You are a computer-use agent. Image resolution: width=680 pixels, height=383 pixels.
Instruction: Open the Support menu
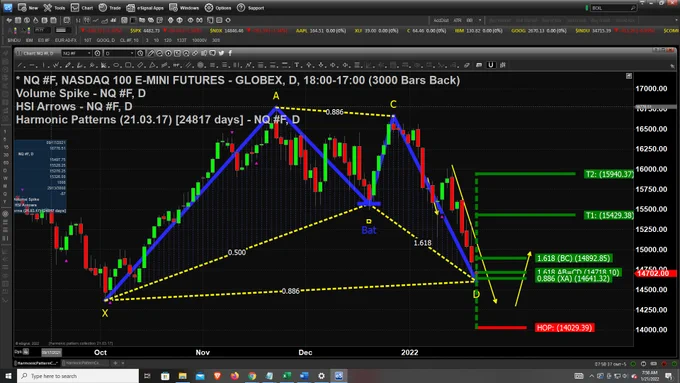point(250,7)
